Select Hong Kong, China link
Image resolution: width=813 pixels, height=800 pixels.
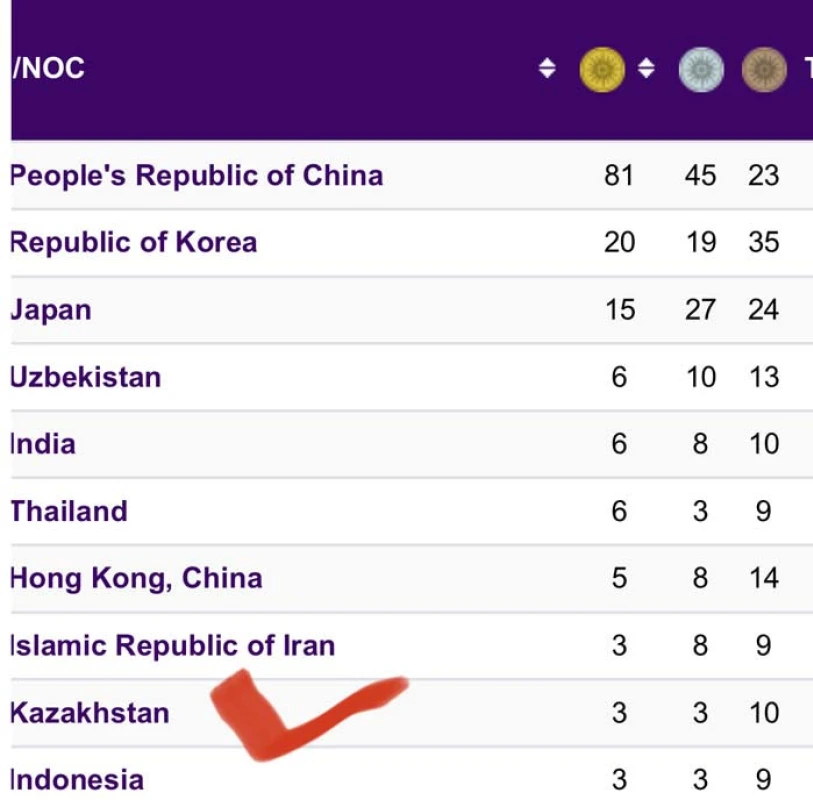click(x=136, y=578)
